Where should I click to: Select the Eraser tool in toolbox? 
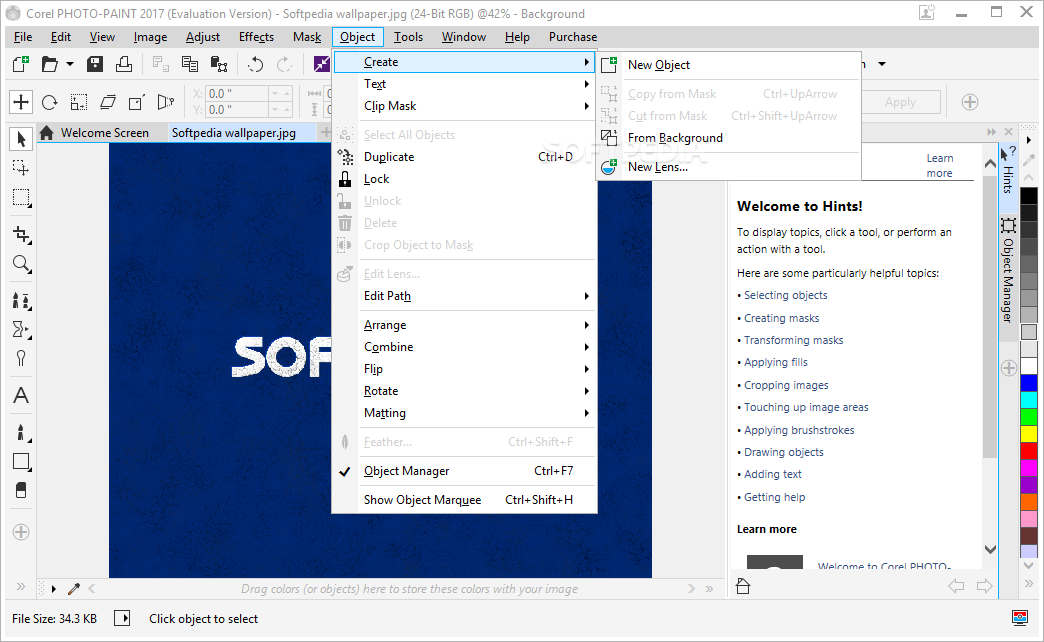[x=21, y=491]
